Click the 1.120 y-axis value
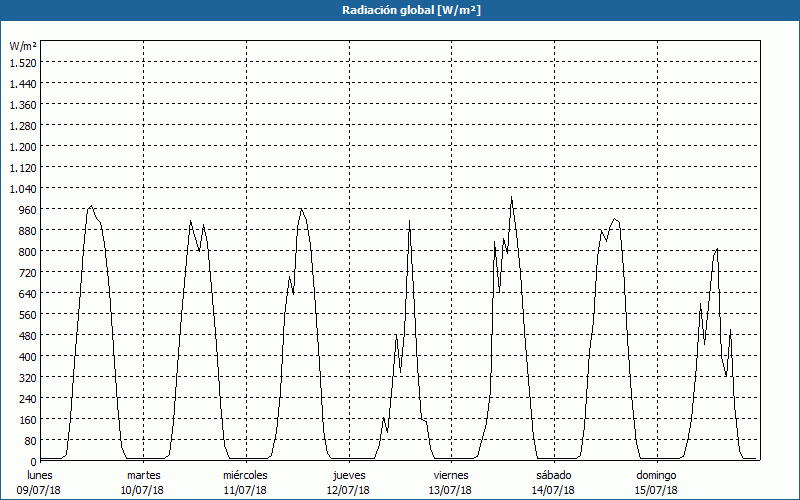This screenshot has width=800, height=500. (23, 168)
